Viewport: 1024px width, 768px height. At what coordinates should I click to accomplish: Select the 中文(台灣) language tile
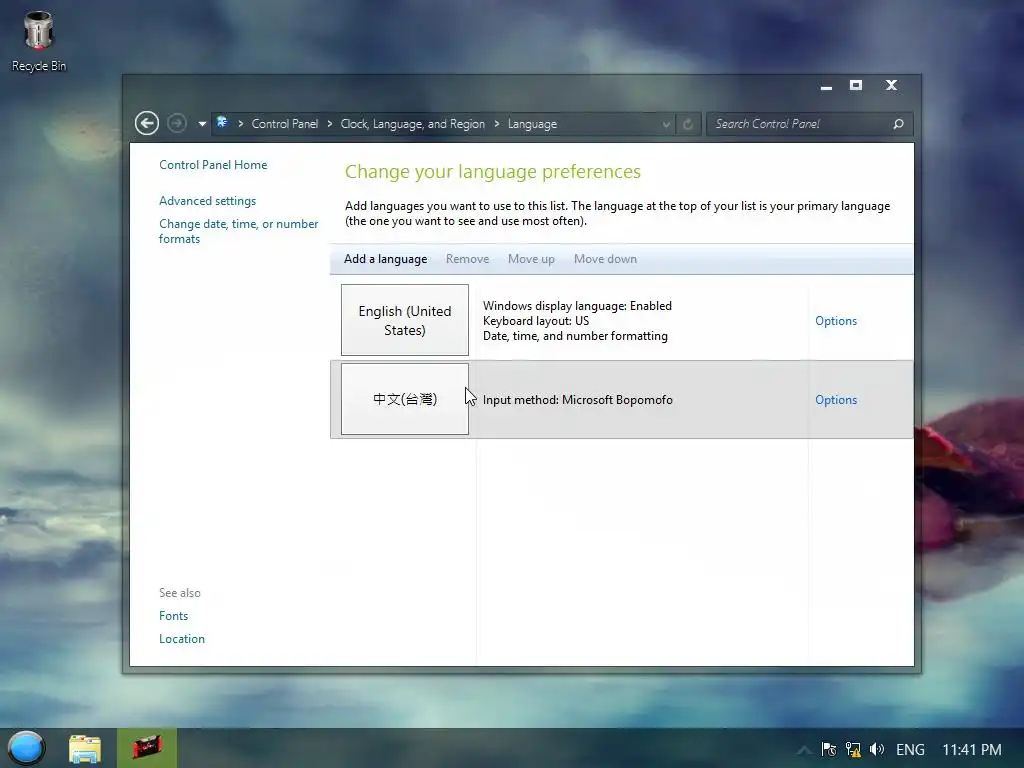405,399
